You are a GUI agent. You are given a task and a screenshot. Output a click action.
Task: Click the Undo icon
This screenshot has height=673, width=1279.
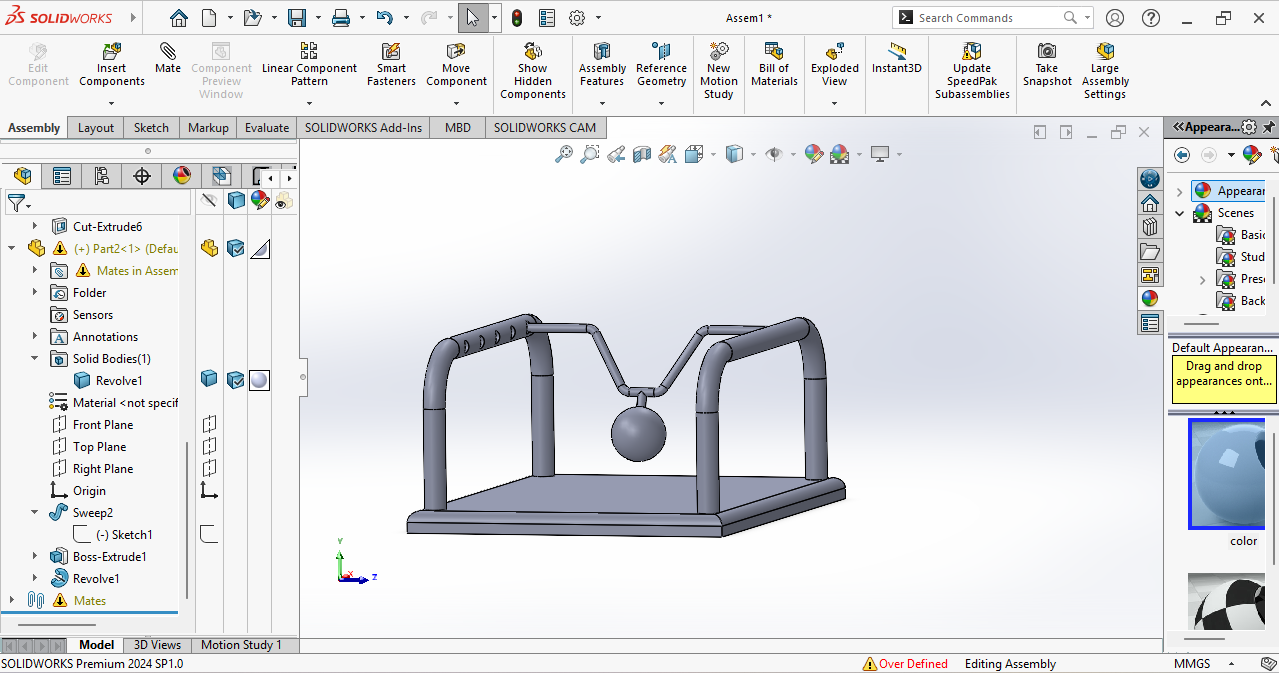[385, 18]
